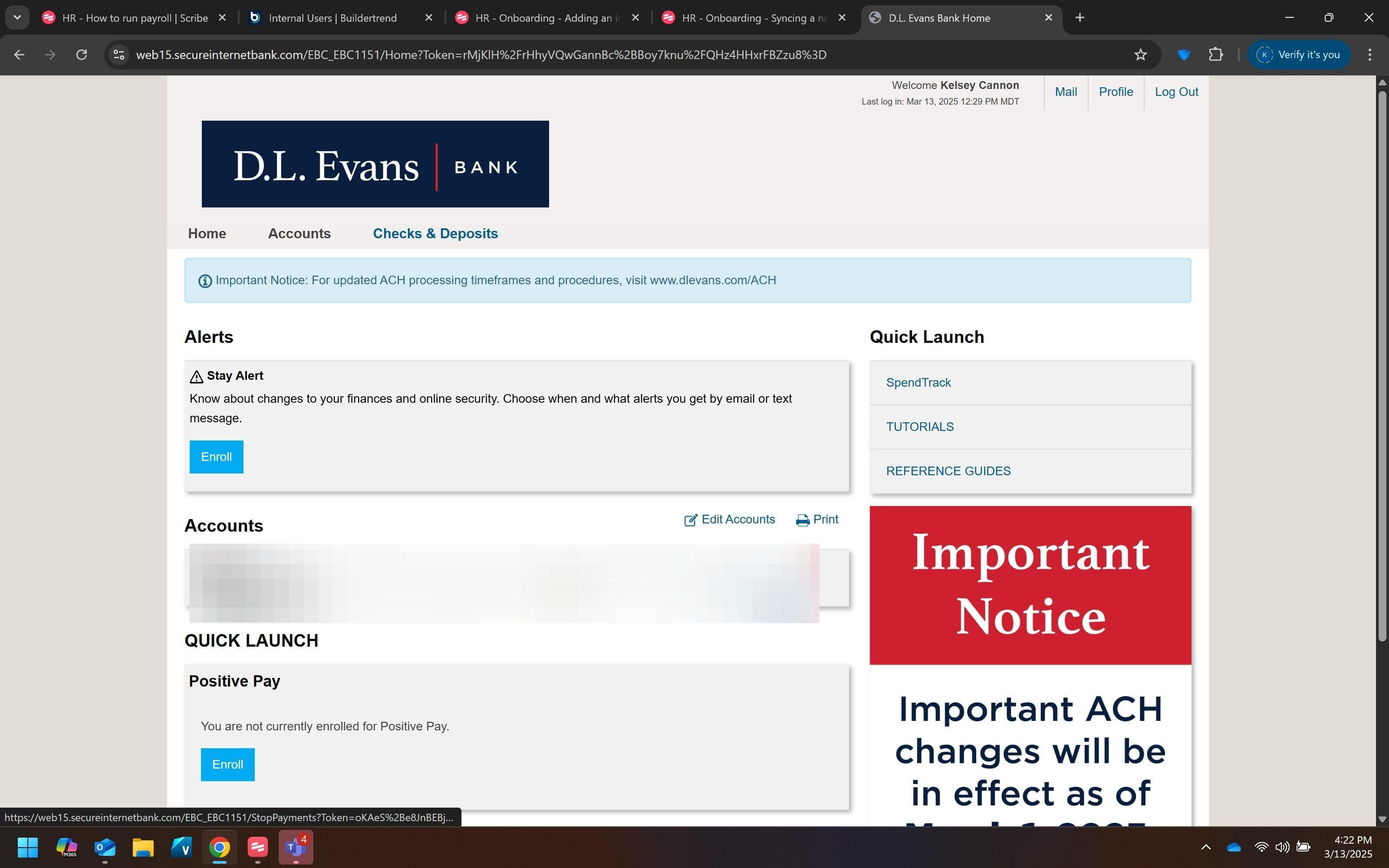This screenshot has height=868, width=1389.
Task: Open the Accounts menu item
Action: pyautogui.click(x=299, y=233)
